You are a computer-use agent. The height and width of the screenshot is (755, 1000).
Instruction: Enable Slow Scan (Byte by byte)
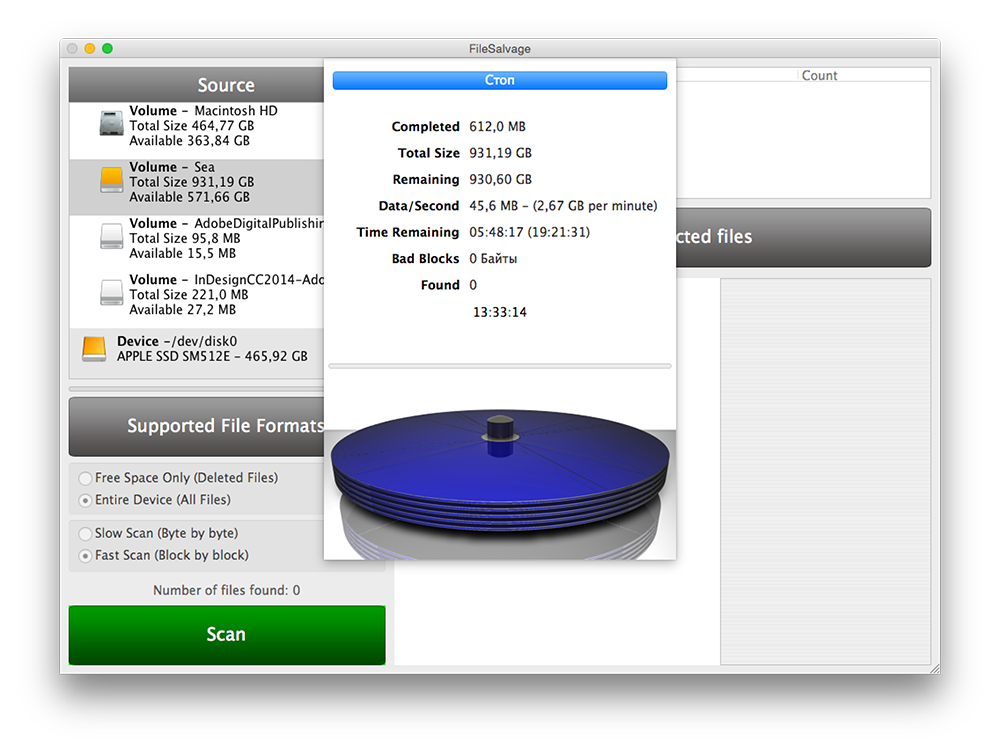(x=86, y=534)
